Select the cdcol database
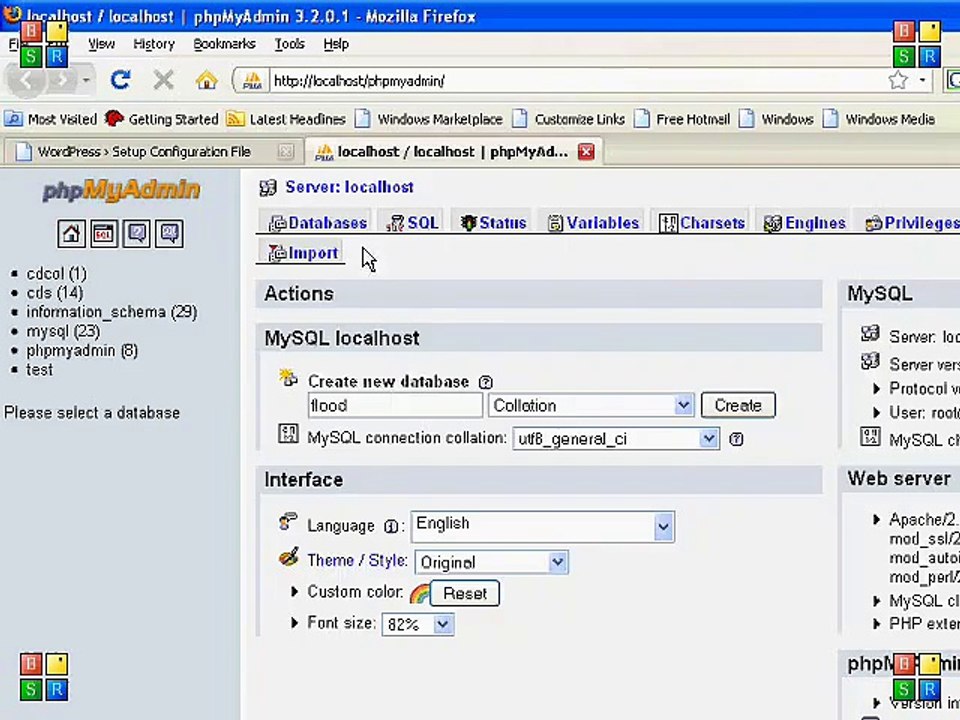 pyautogui.click(x=56, y=273)
